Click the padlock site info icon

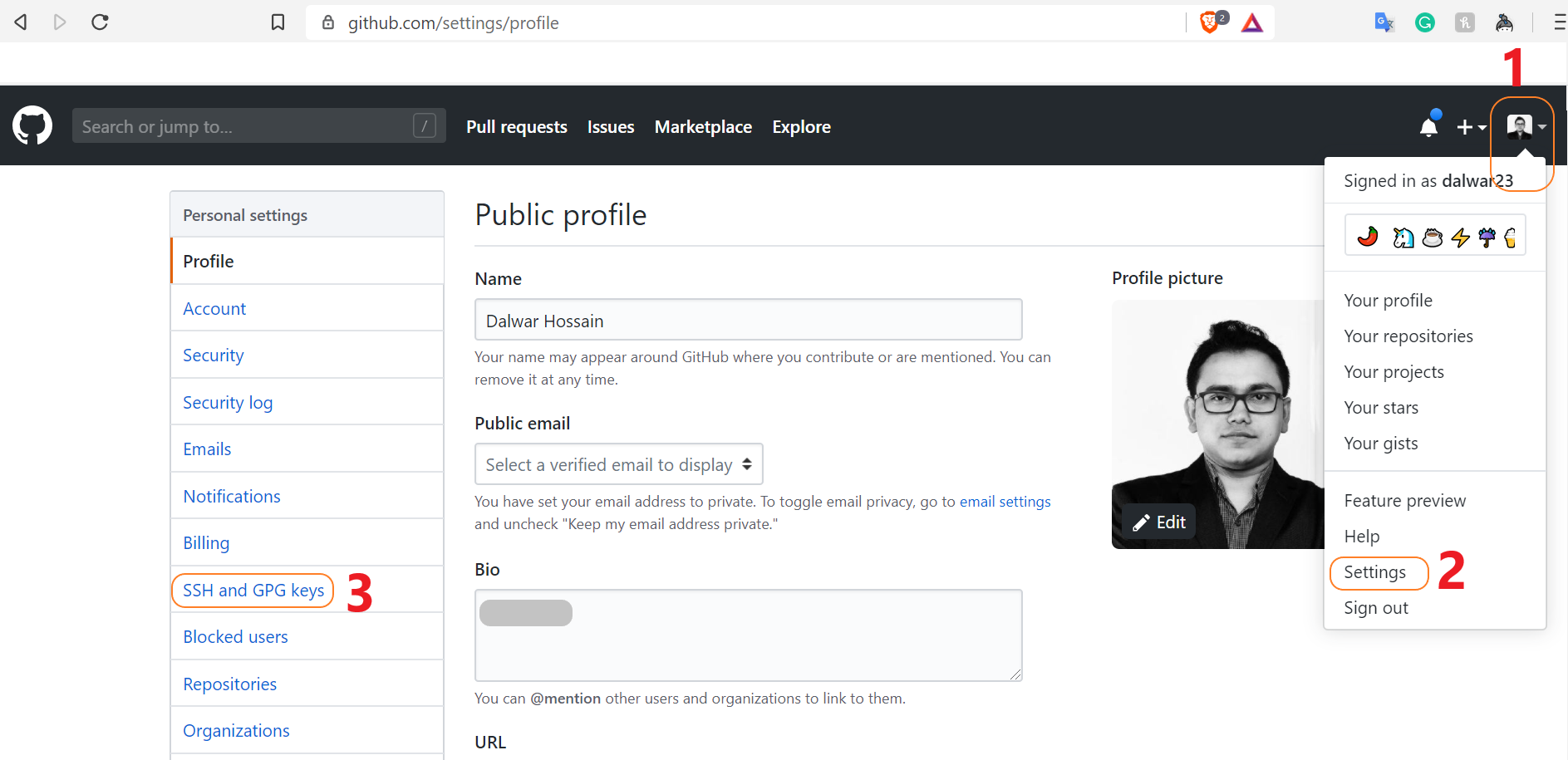[329, 22]
